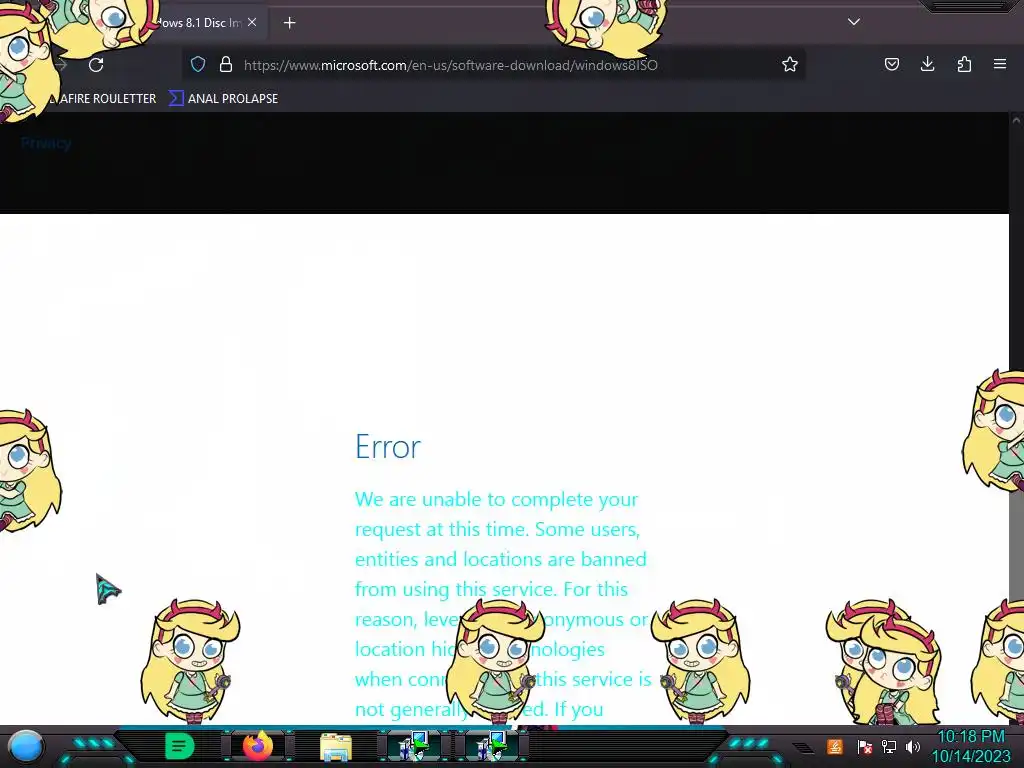The width and height of the screenshot is (1024, 768).
Task: Open the Extensions menu
Action: (x=964, y=64)
